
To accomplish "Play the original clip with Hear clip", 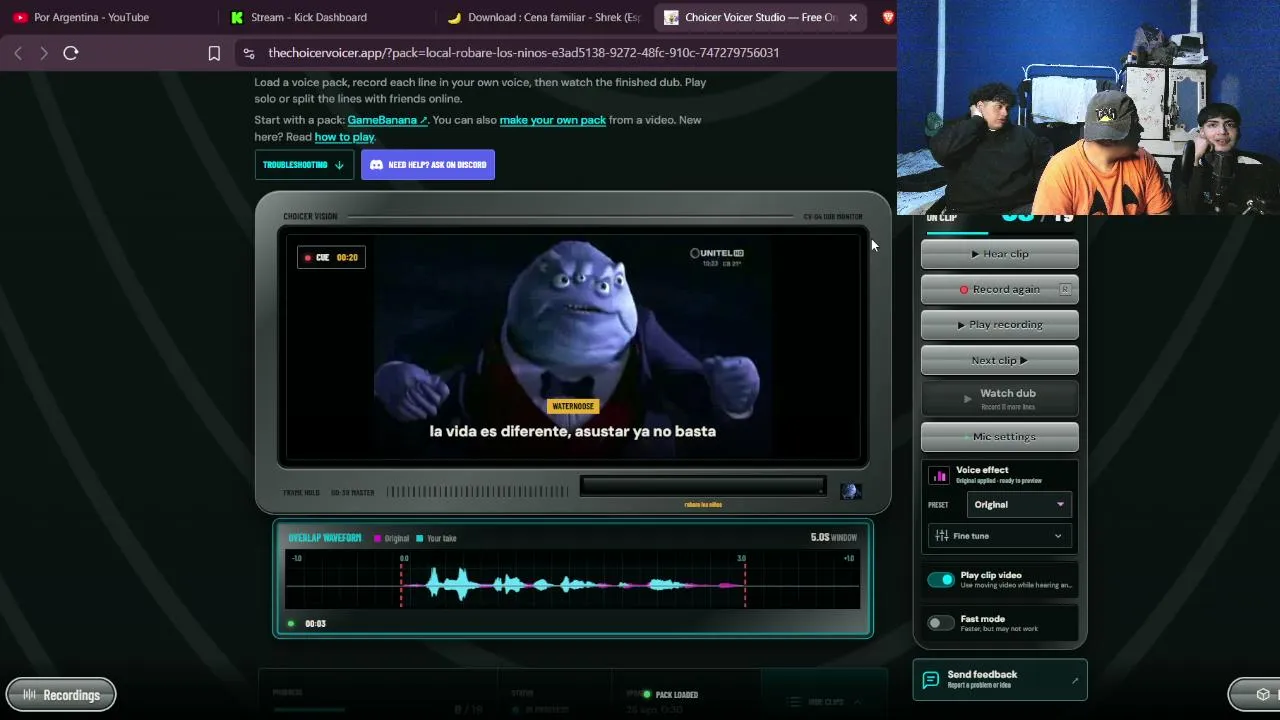I will click(1000, 254).
